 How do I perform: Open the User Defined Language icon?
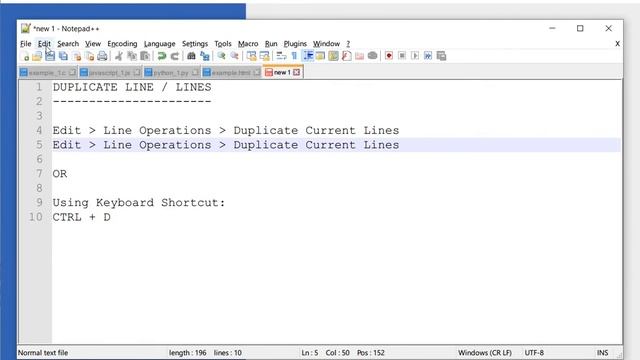320,56
